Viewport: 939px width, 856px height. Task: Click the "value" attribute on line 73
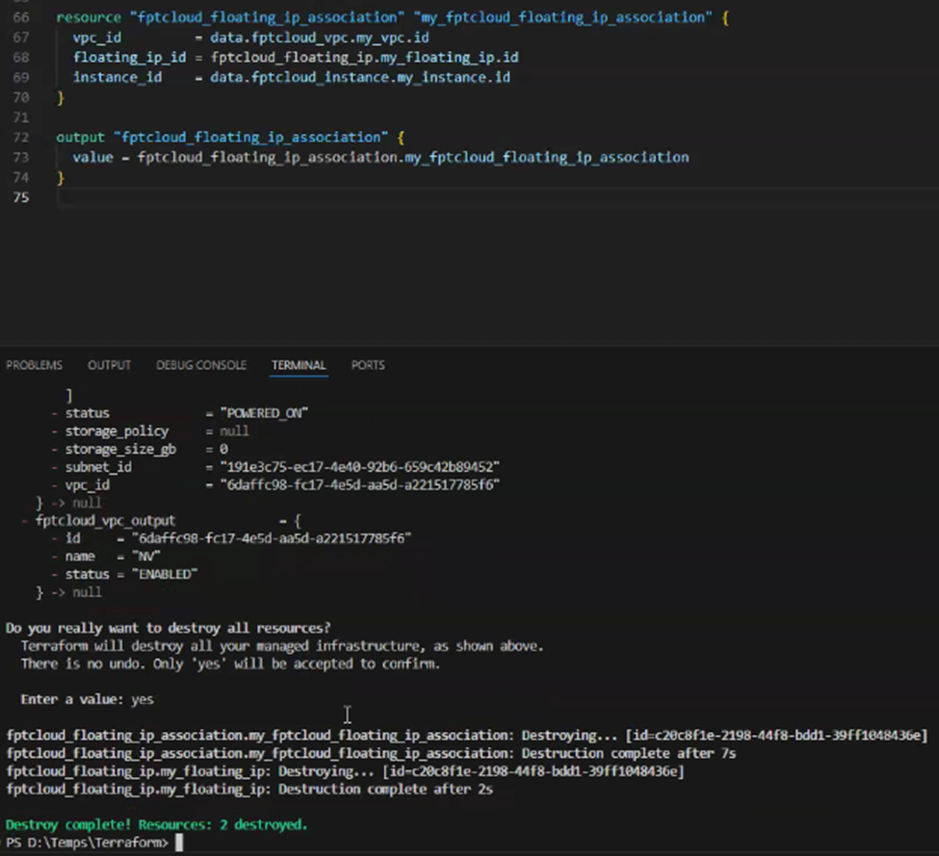[93, 157]
